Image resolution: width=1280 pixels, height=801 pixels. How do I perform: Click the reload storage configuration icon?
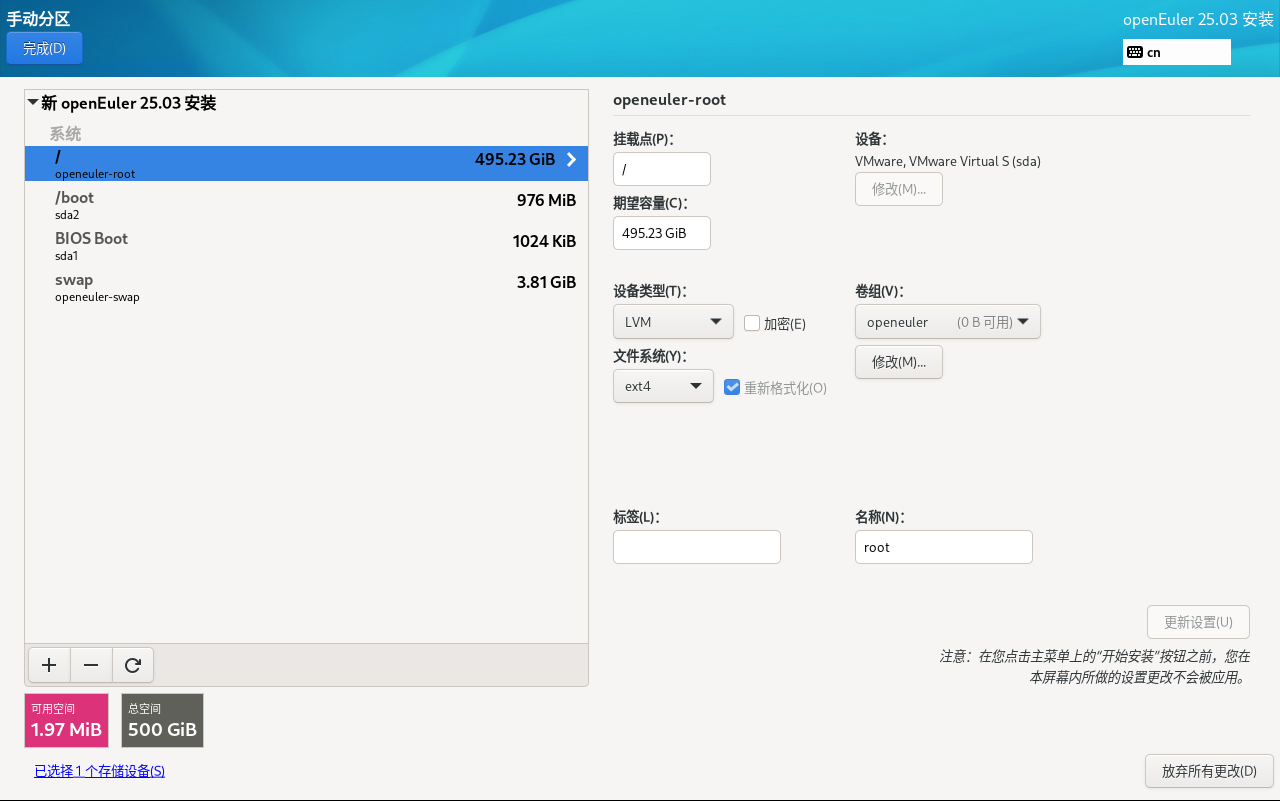(133, 665)
